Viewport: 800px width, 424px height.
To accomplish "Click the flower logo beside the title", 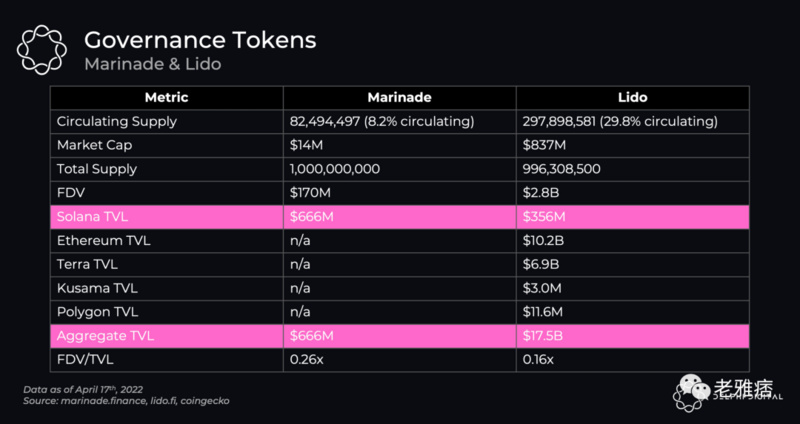I will pyautogui.click(x=43, y=50).
